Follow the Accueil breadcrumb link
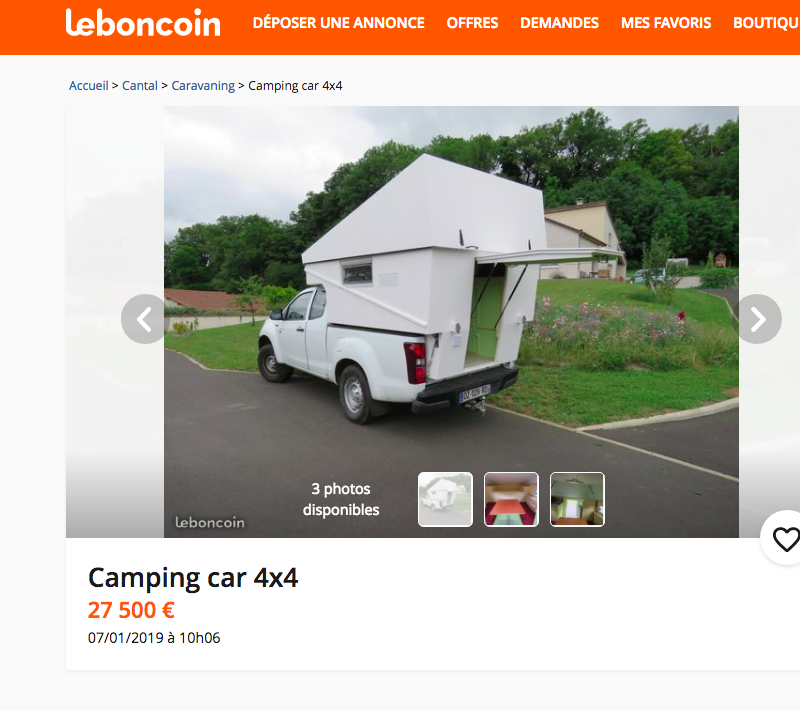 click(89, 86)
